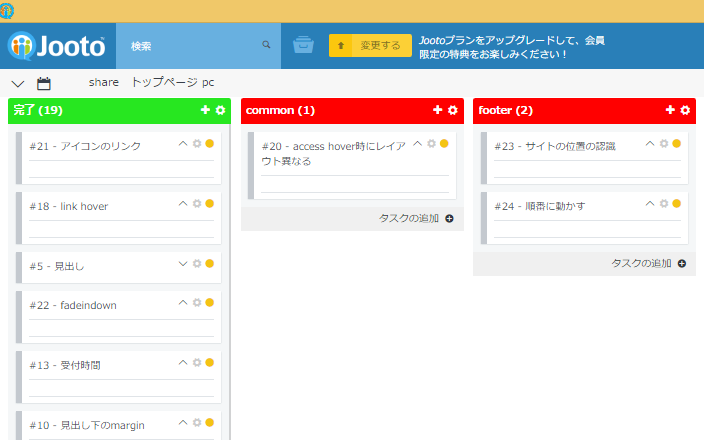This screenshot has height=440, width=704.
Task: Click the search magnifier icon
Action: [266, 45]
